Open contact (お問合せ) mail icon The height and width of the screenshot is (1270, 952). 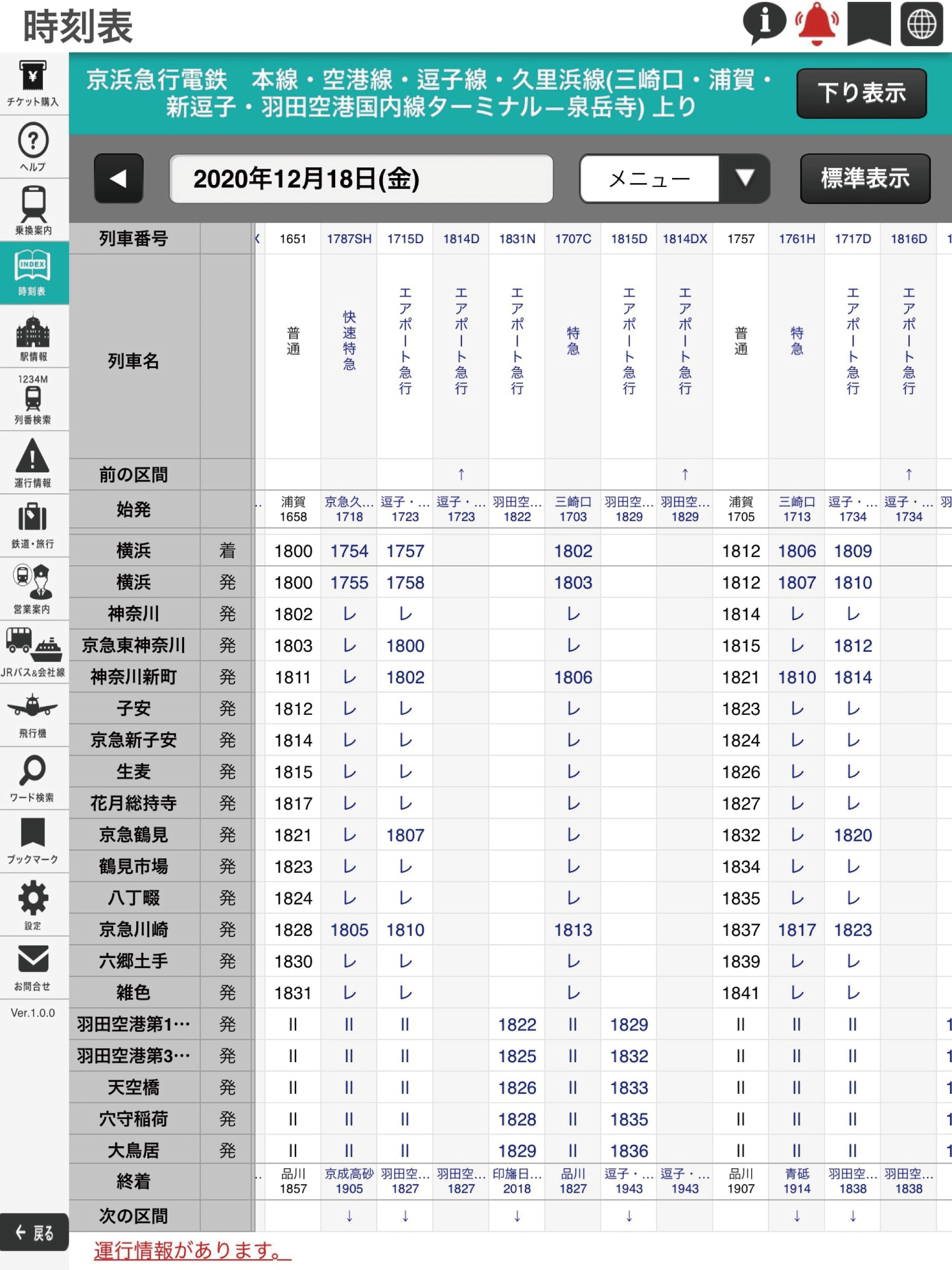tap(33, 968)
